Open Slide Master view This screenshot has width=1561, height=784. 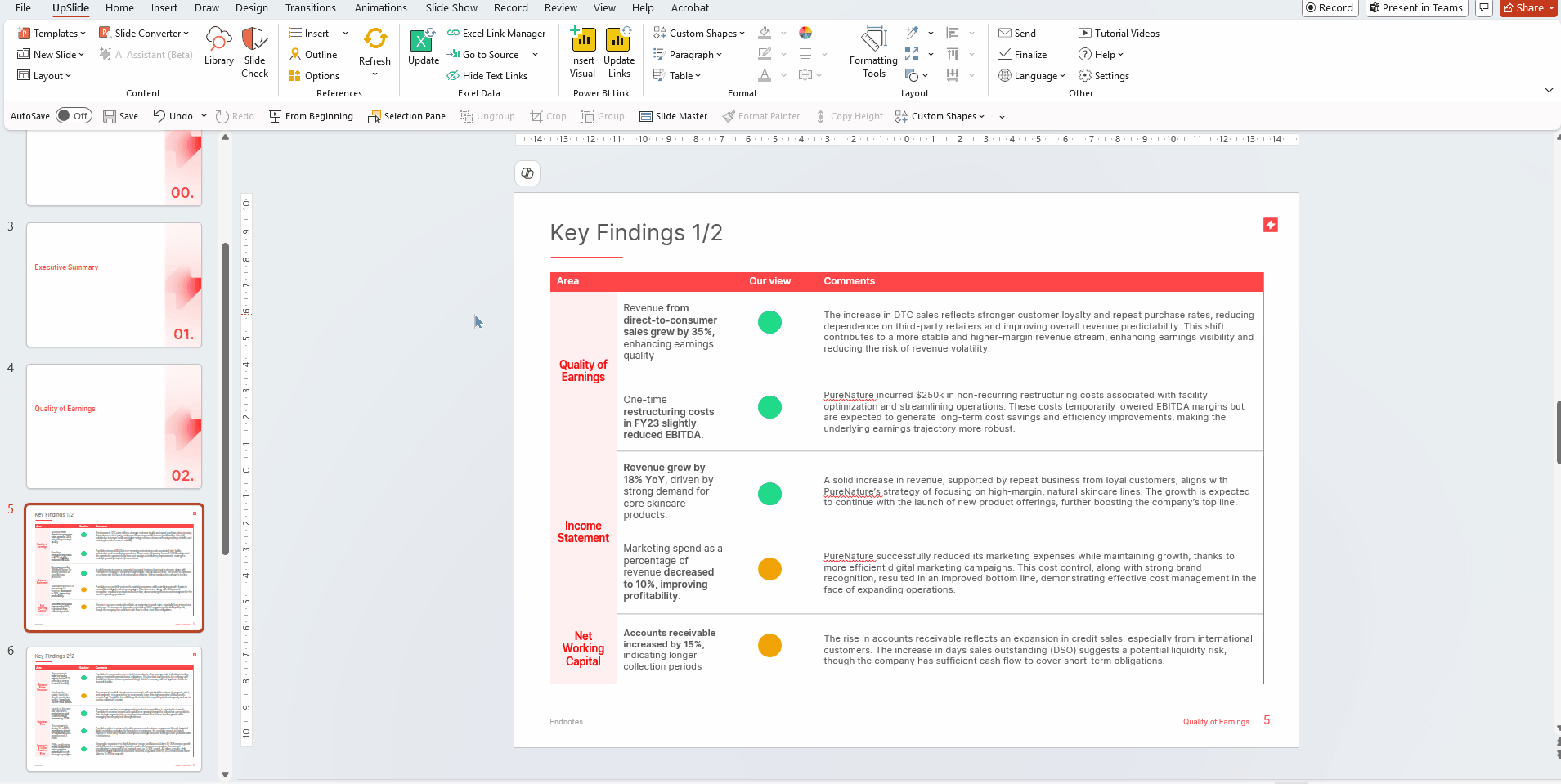673,116
